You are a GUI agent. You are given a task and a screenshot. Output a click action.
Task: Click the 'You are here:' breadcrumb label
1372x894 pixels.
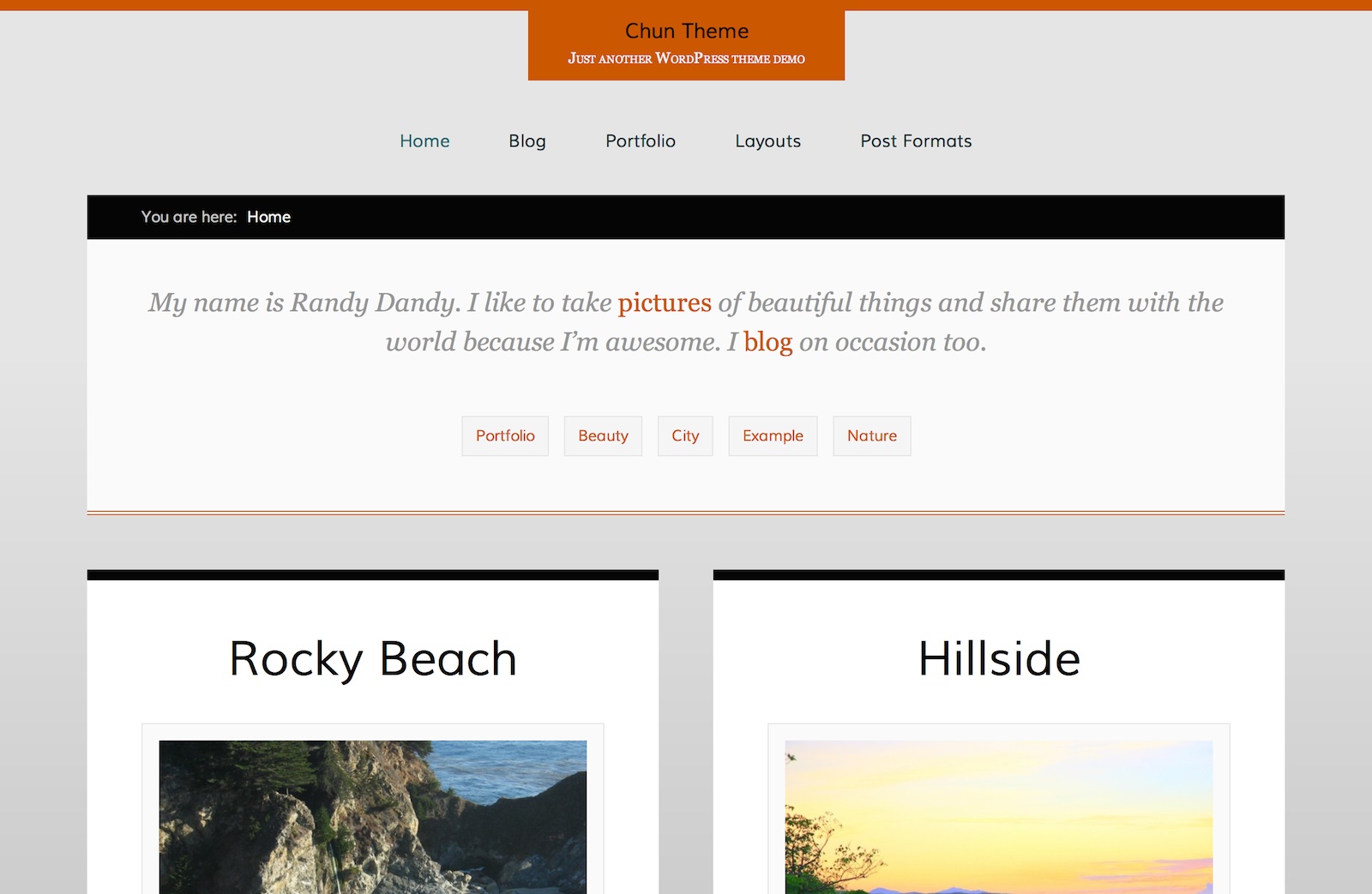click(x=189, y=217)
